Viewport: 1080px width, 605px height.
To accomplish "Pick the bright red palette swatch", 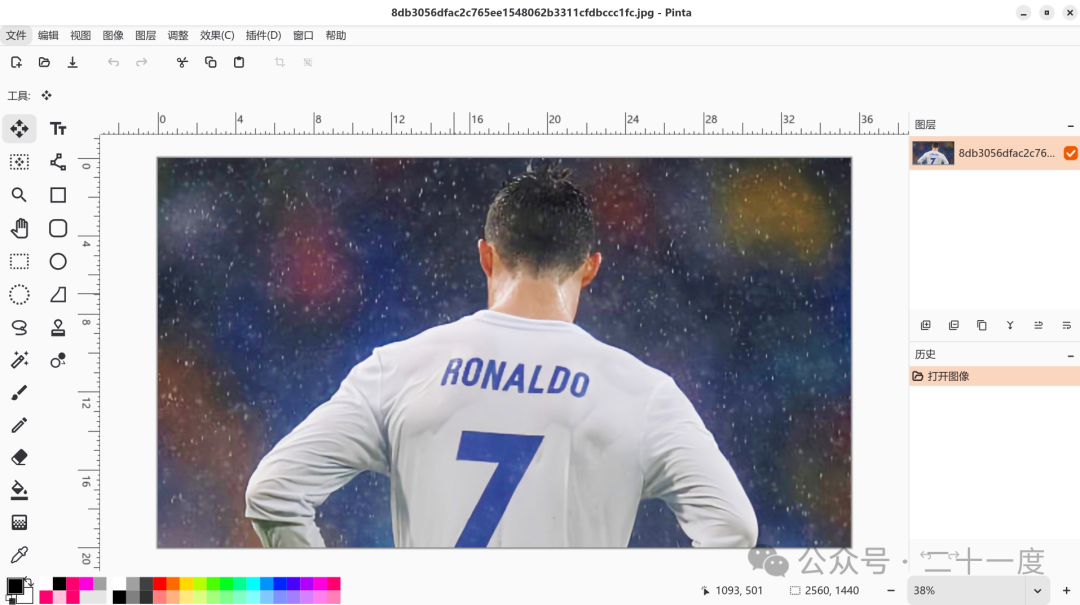I will coord(159,584).
